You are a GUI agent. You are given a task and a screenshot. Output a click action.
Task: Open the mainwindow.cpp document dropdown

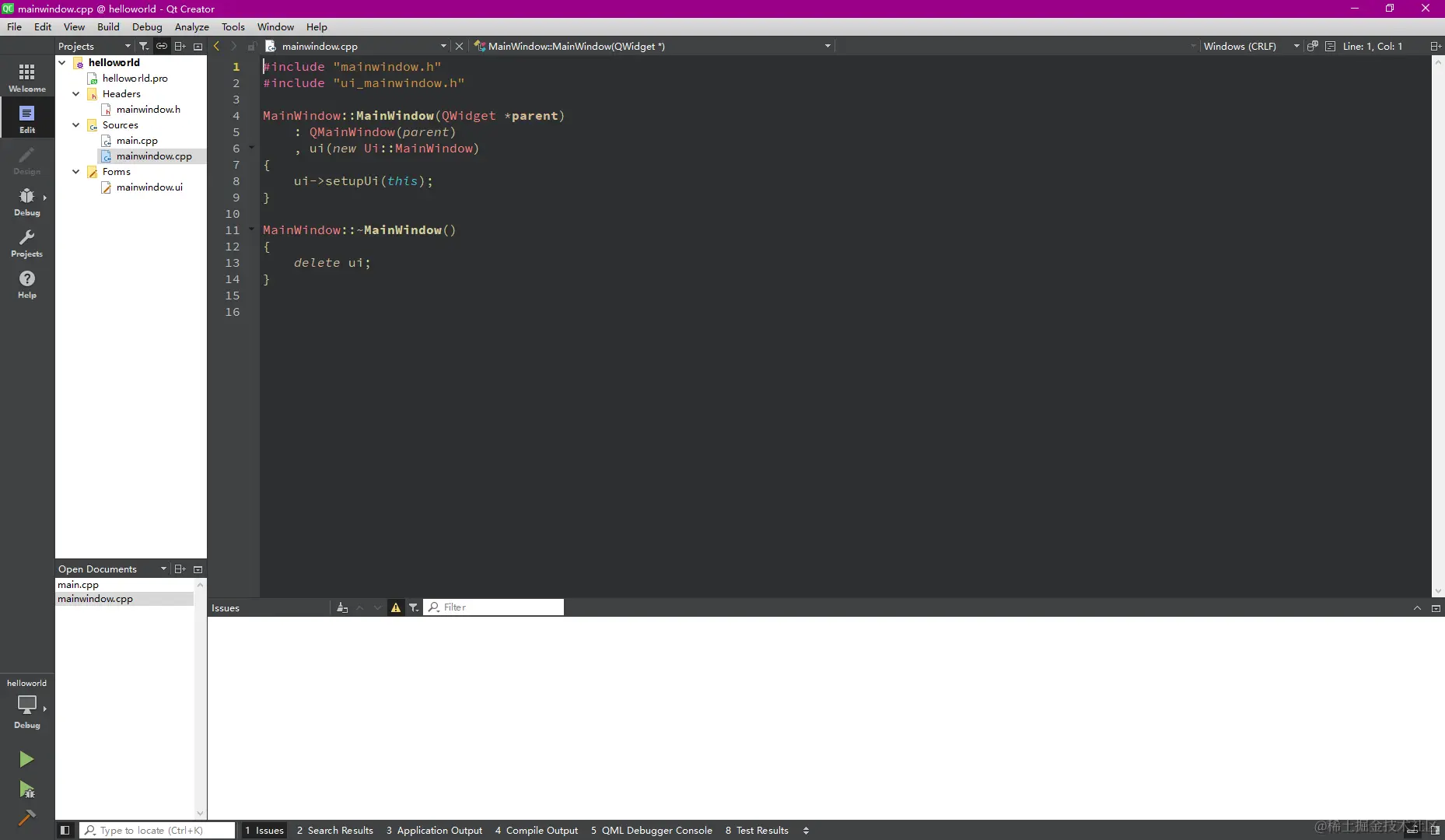tap(356, 46)
